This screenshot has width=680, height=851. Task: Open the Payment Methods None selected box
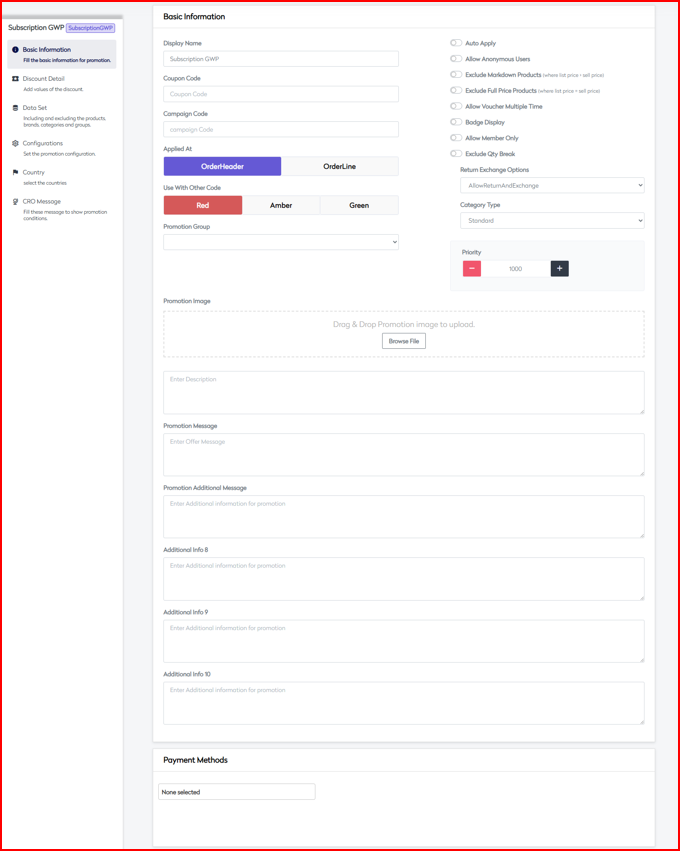[x=237, y=792]
